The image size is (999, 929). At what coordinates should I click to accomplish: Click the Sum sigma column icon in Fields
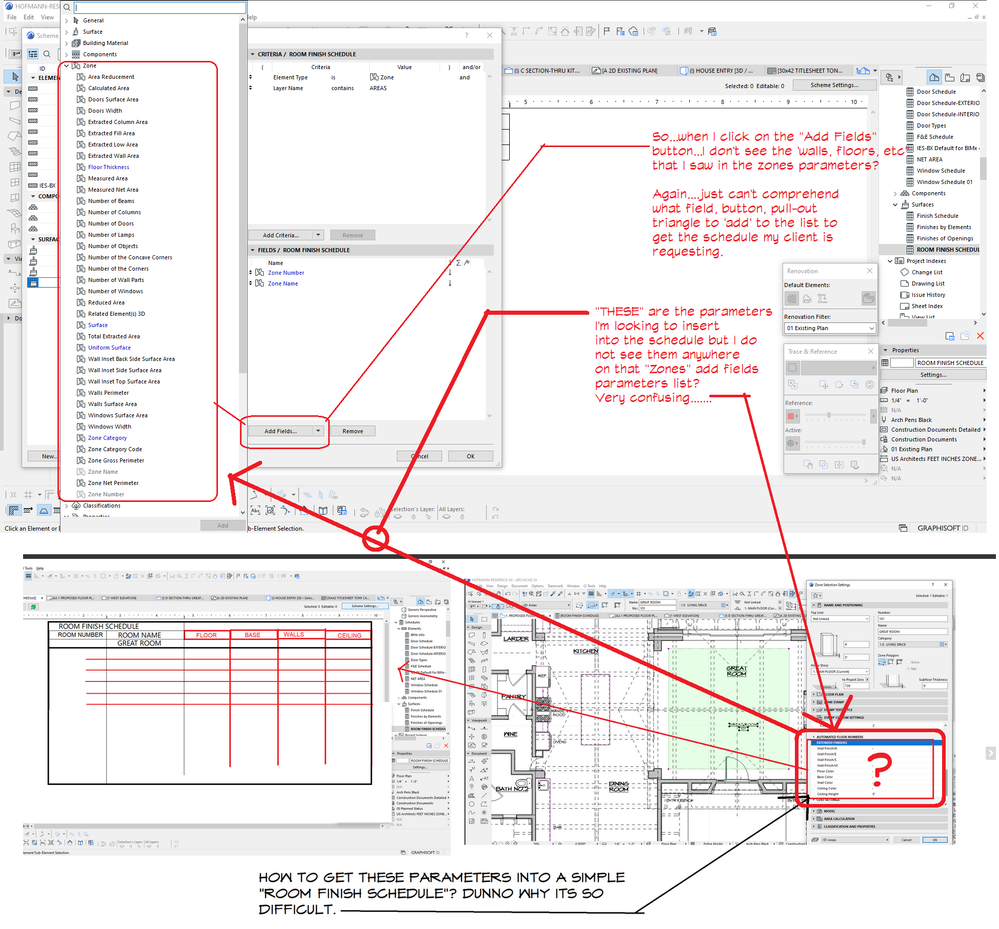click(x=457, y=263)
